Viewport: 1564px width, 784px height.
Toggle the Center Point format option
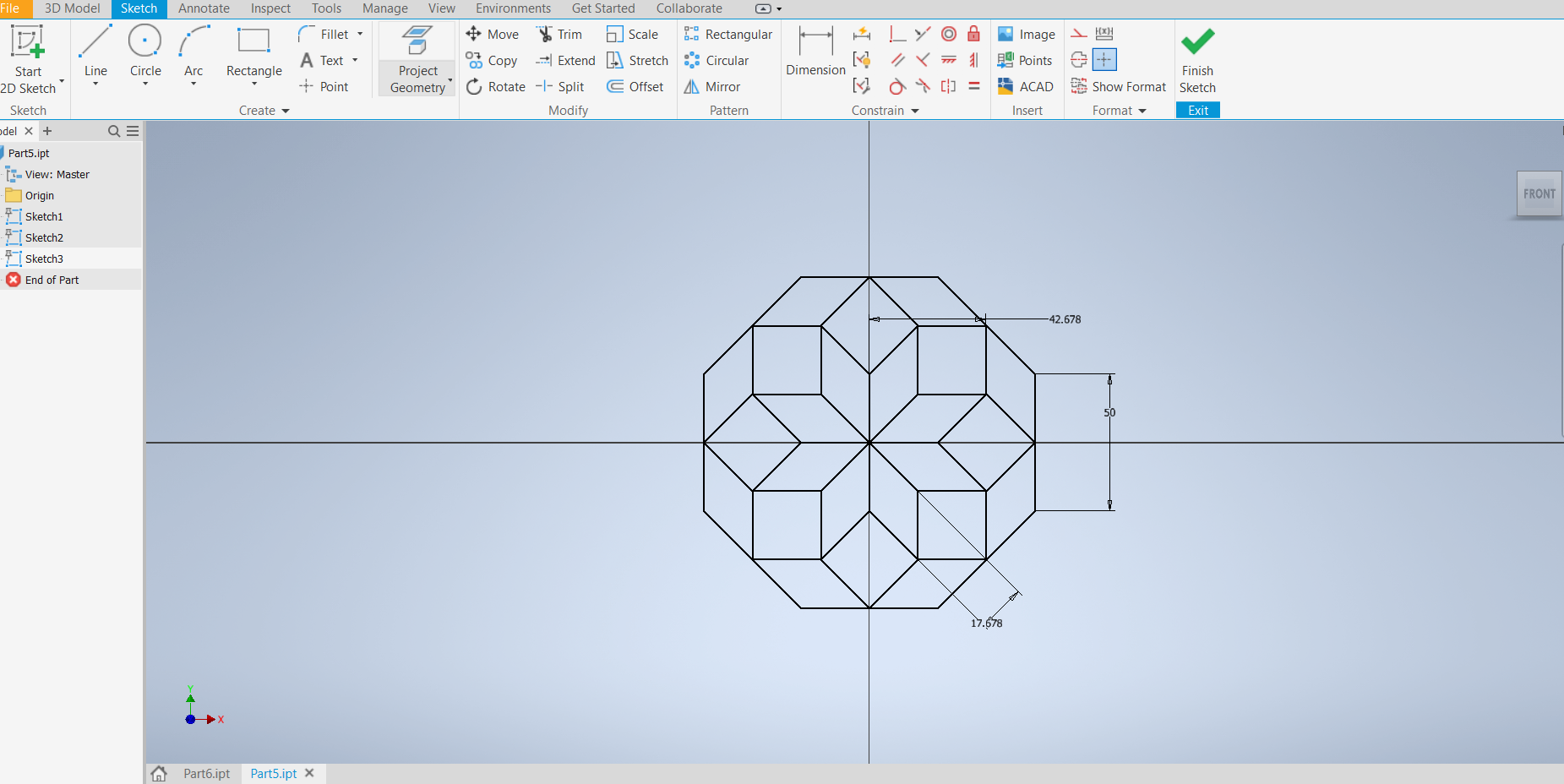[x=1104, y=60]
